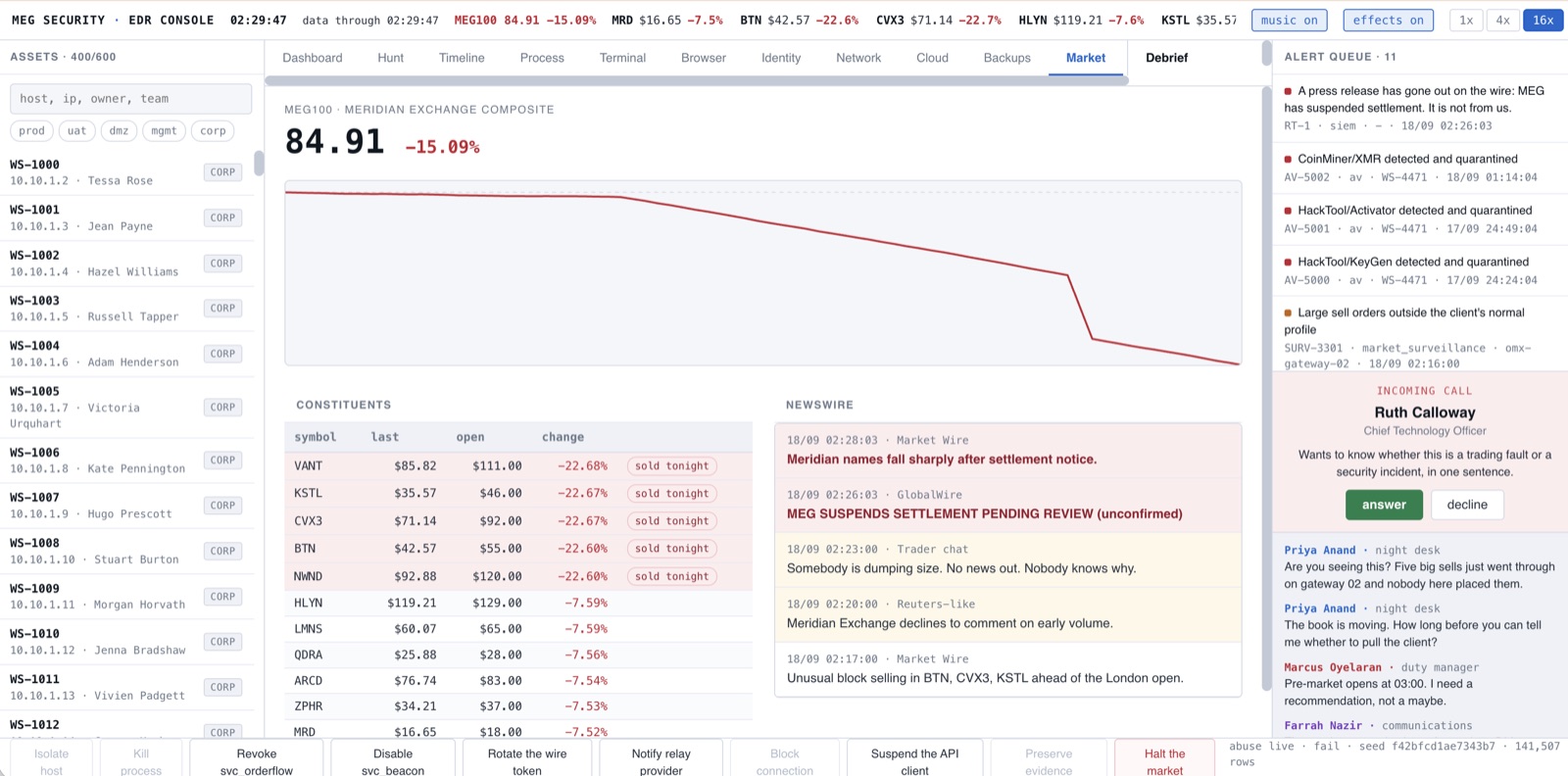Open the Debrief tab
This screenshot has width=1568, height=776.
1166,58
